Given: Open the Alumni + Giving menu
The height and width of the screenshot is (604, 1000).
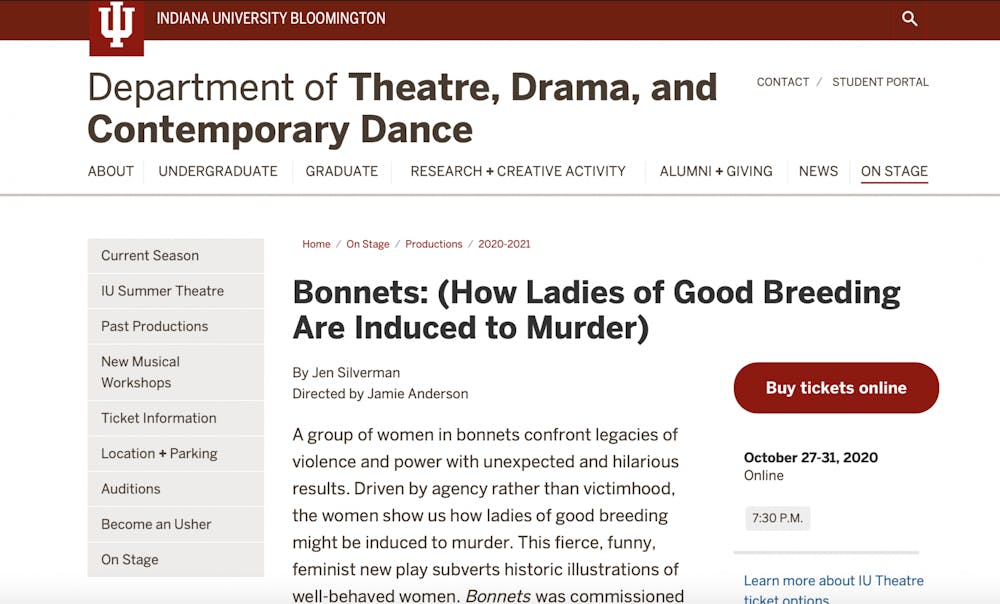Looking at the screenshot, I should 716,171.
